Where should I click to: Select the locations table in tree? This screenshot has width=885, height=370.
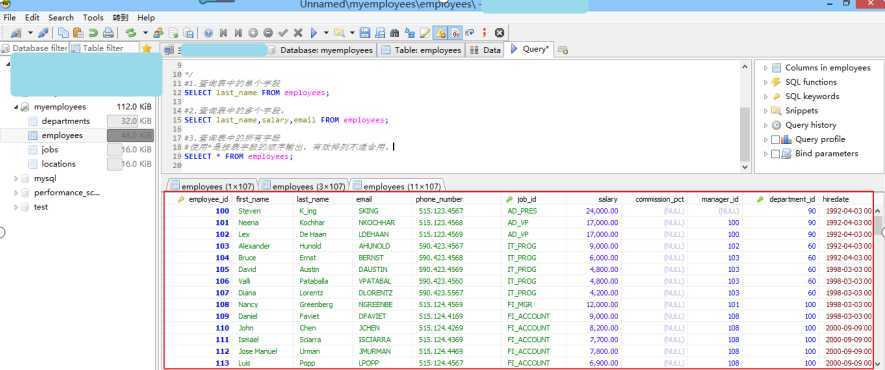tap(58, 164)
